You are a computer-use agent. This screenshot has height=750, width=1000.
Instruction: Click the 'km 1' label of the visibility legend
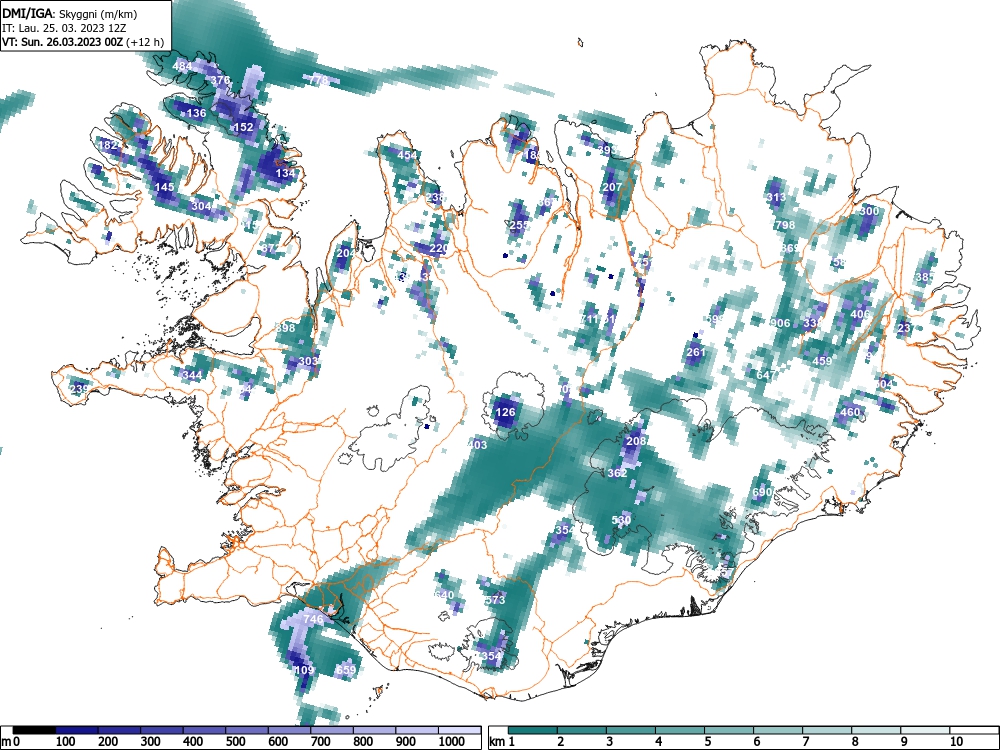tap(502, 742)
